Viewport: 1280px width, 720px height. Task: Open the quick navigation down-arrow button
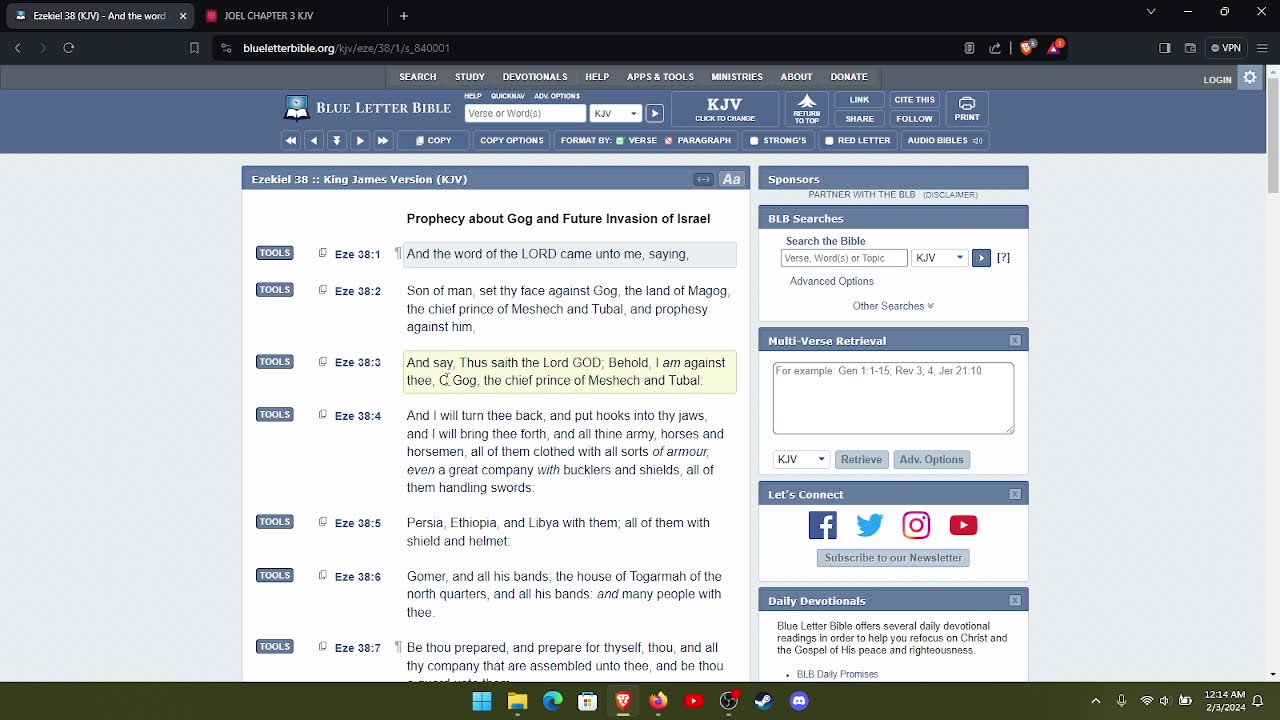[337, 141]
